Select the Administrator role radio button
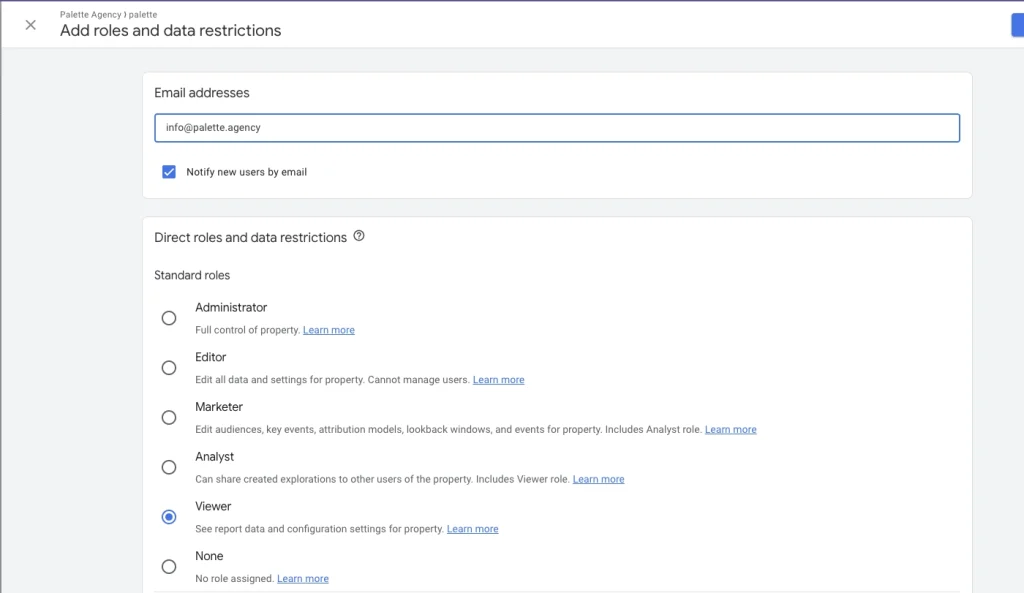 168,318
